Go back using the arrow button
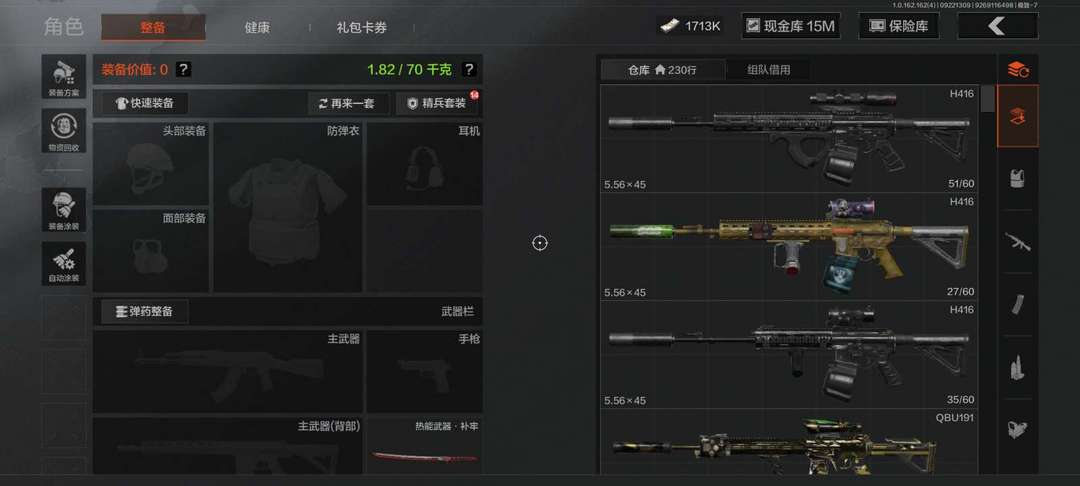This screenshot has height=486, width=1080. coord(997,26)
